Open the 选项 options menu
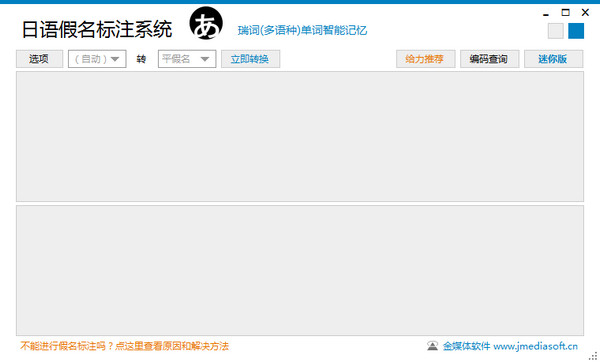The width and height of the screenshot is (600, 363). [x=39, y=59]
